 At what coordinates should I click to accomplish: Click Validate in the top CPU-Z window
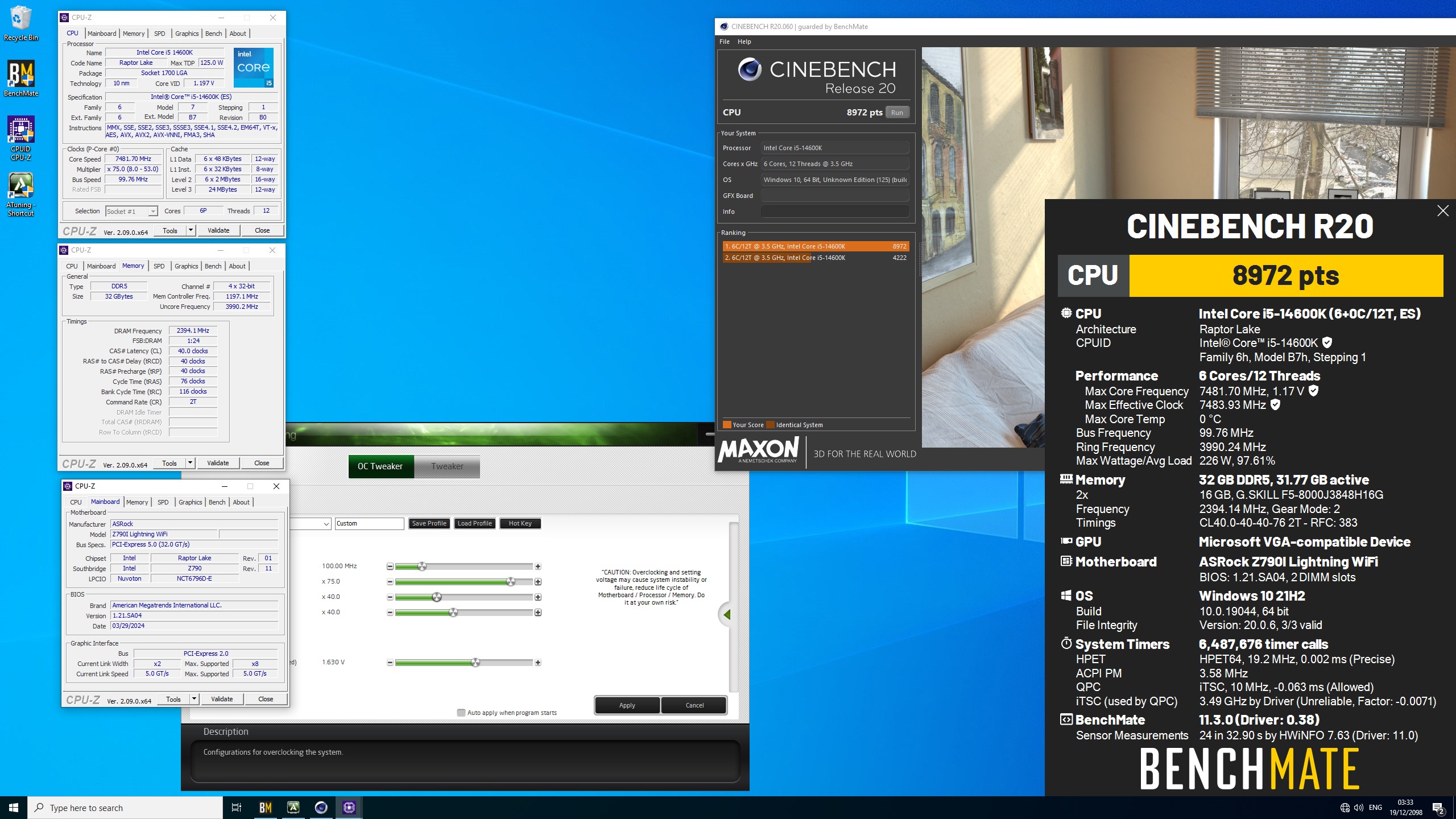point(218,230)
